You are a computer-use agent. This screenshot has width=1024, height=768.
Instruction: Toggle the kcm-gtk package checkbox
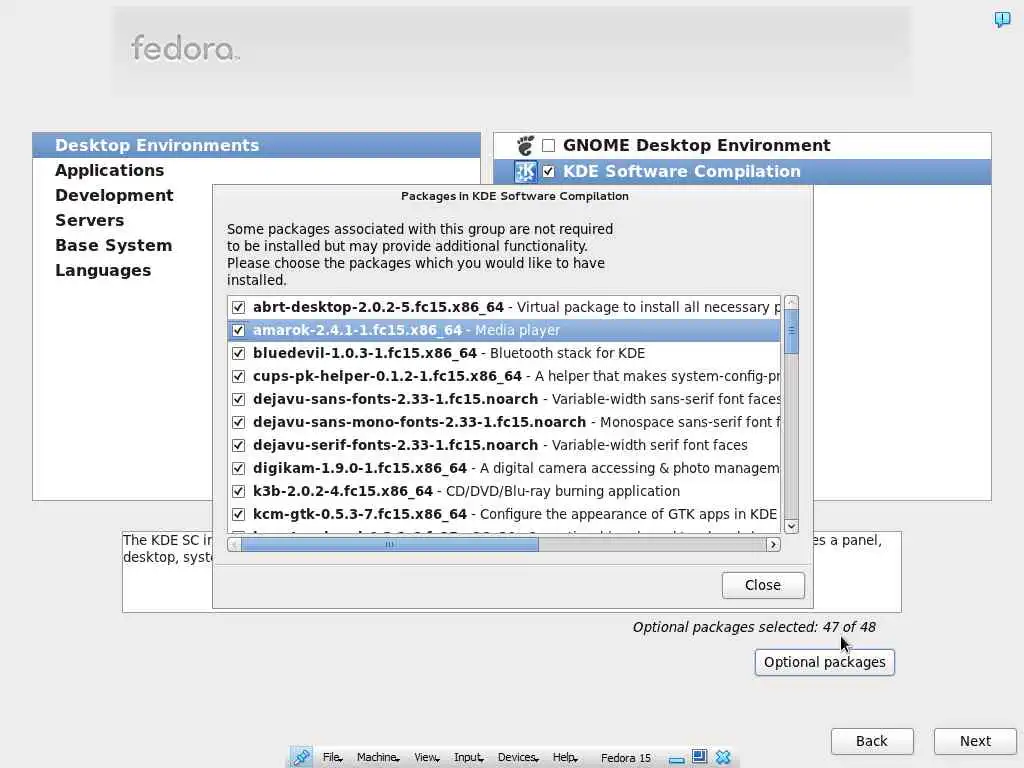(238, 514)
